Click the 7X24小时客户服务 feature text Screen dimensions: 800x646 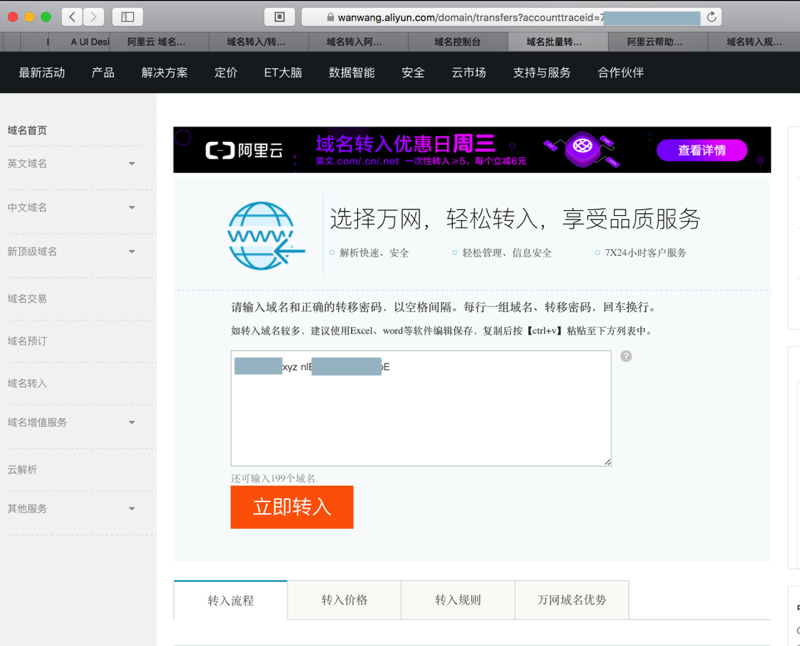pyautogui.click(x=645, y=253)
